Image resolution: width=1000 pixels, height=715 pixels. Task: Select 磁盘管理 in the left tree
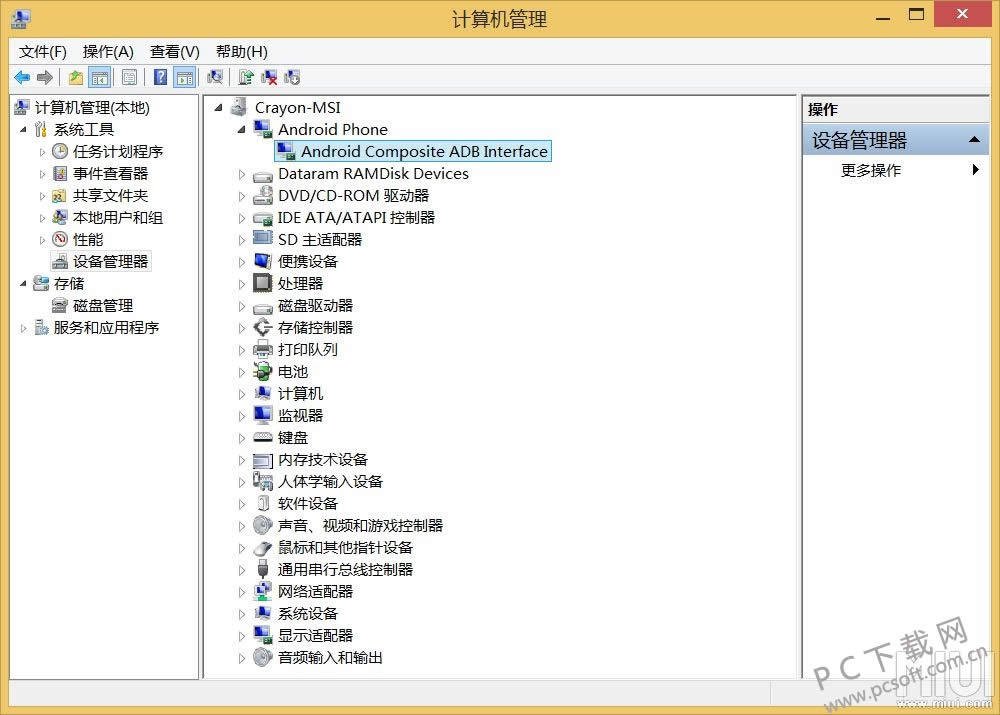coord(102,306)
